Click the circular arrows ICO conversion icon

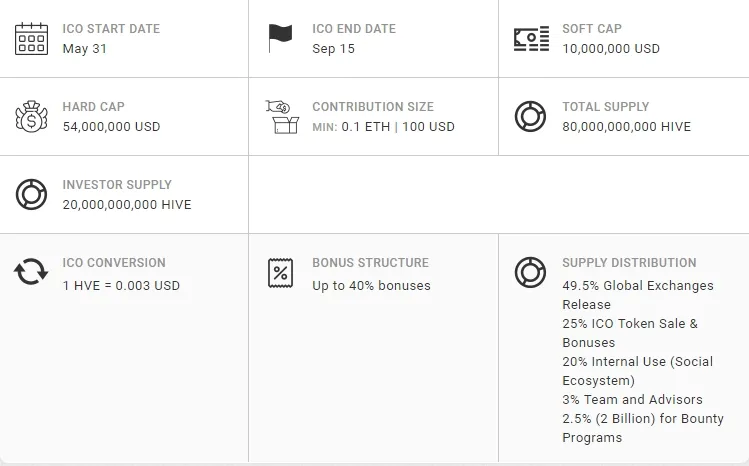coord(31,272)
